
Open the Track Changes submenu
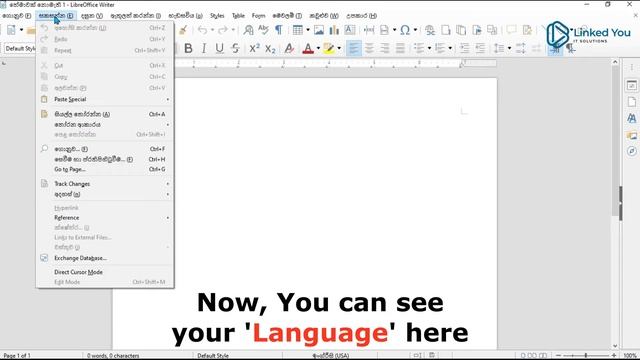pos(105,184)
